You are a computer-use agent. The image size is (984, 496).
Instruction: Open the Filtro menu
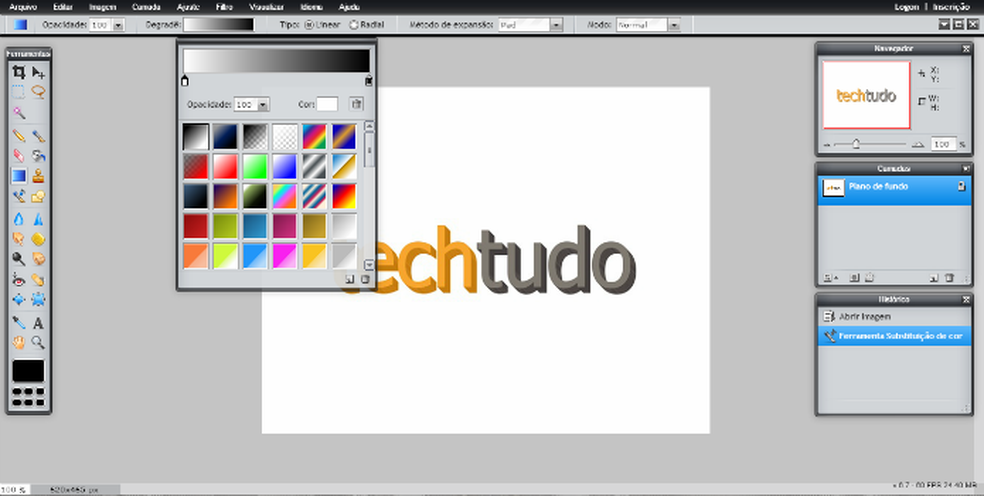click(223, 7)
